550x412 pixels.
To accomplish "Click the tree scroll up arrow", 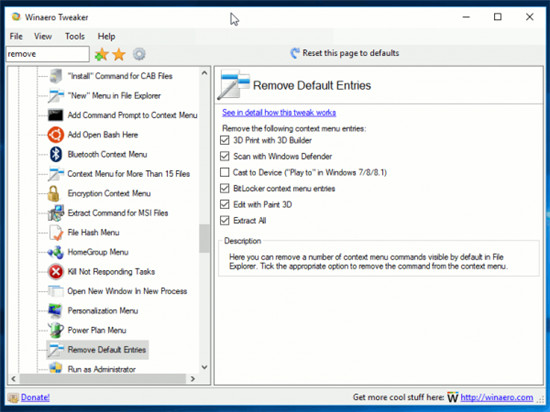I will (204, 73).
